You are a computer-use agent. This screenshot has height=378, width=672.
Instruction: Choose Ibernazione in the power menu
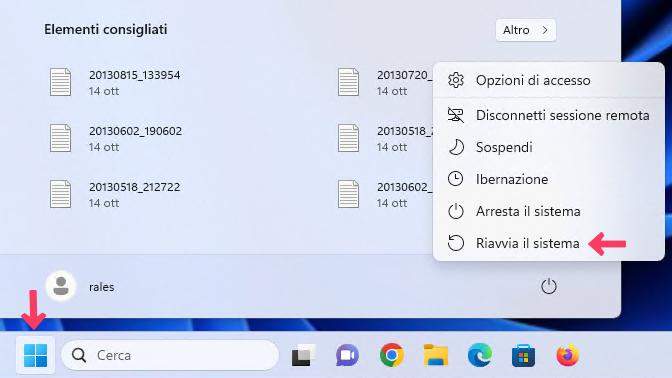pyautogui.click(x=549, y=179)
